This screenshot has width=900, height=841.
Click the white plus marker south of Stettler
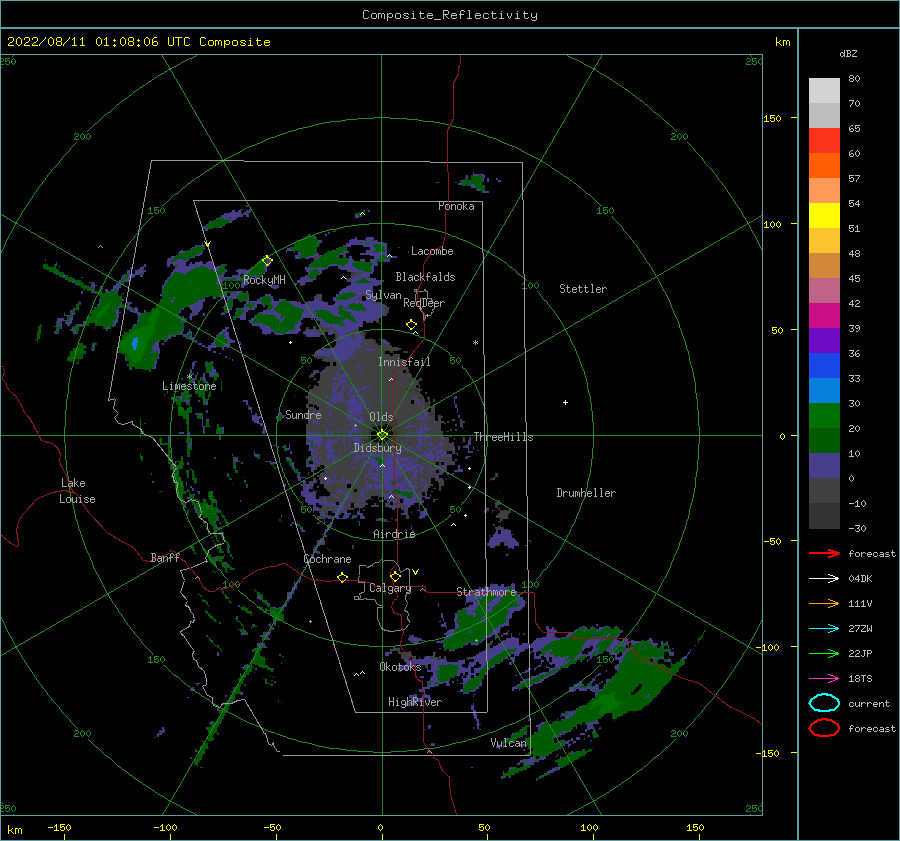click(x=565, y=402)
